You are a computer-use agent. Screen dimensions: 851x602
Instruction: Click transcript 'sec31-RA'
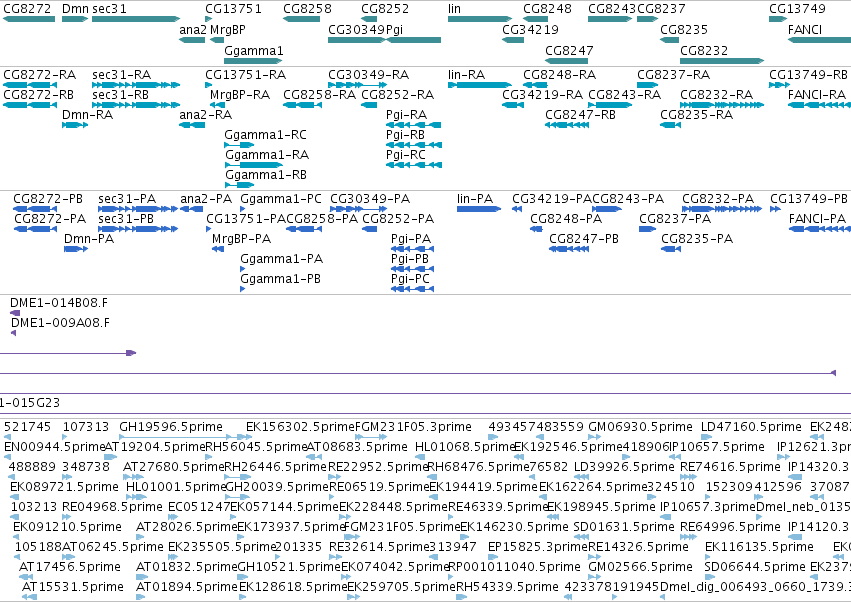[122, 74]
